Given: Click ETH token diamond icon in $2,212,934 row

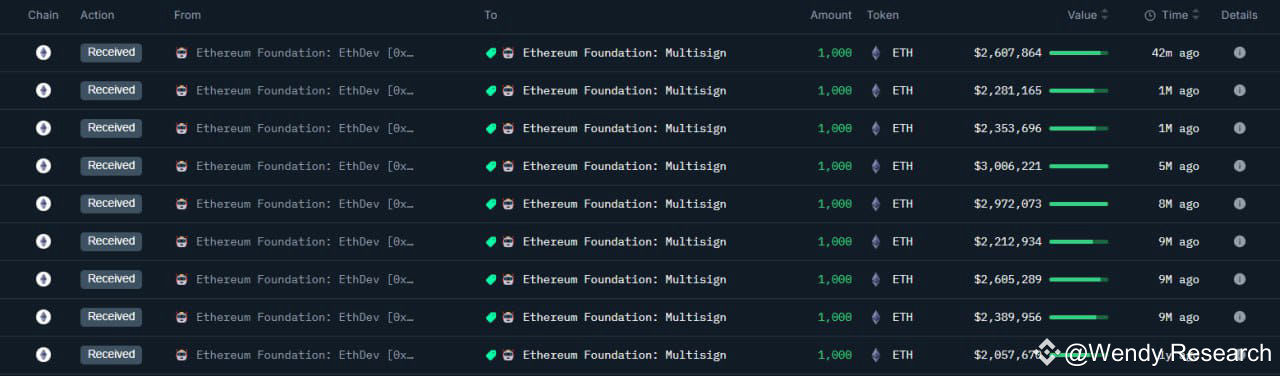Looking at the screenshot, I should coord(877,241).
